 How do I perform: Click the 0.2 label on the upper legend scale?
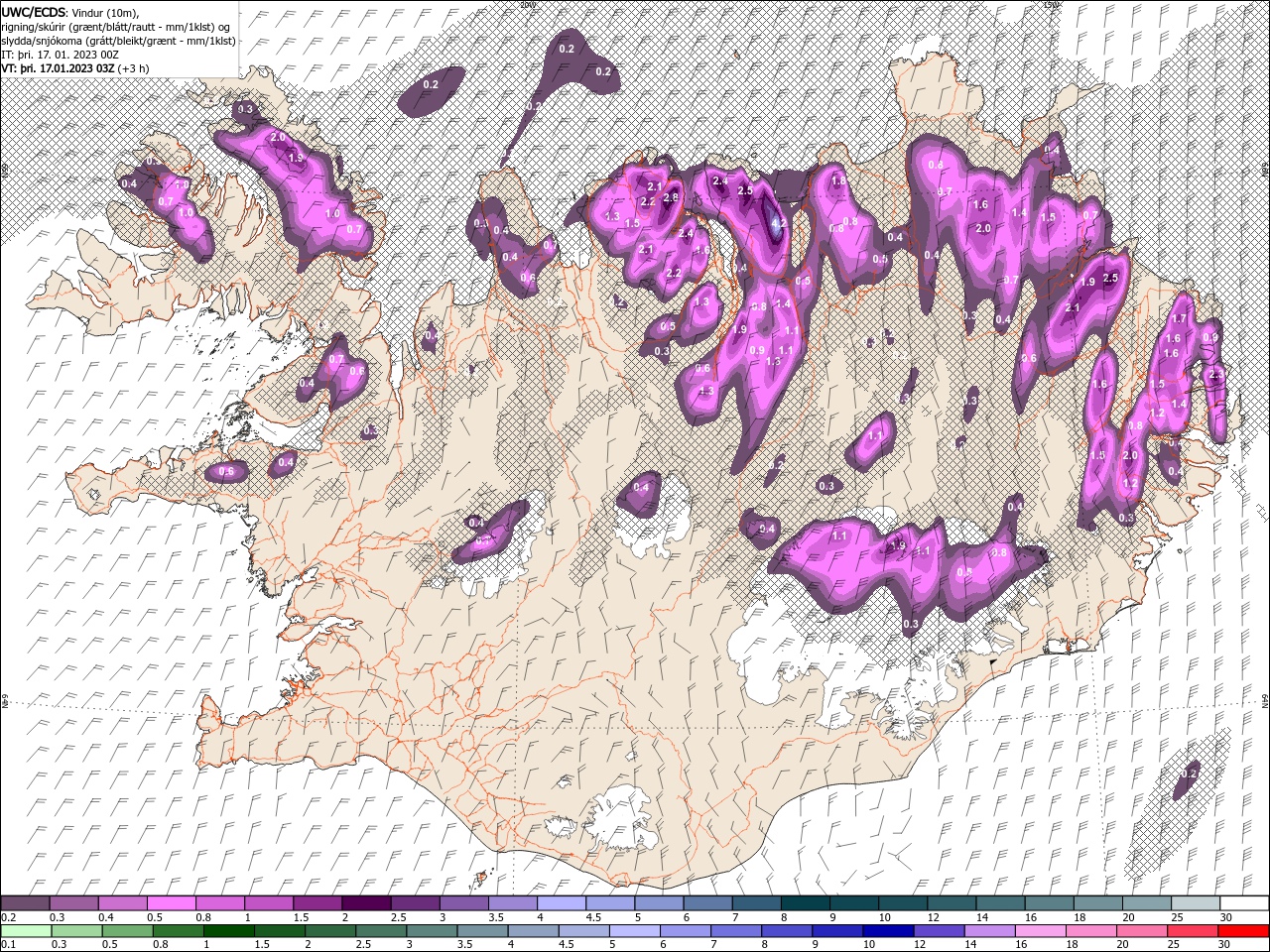[x=7, y=917]
